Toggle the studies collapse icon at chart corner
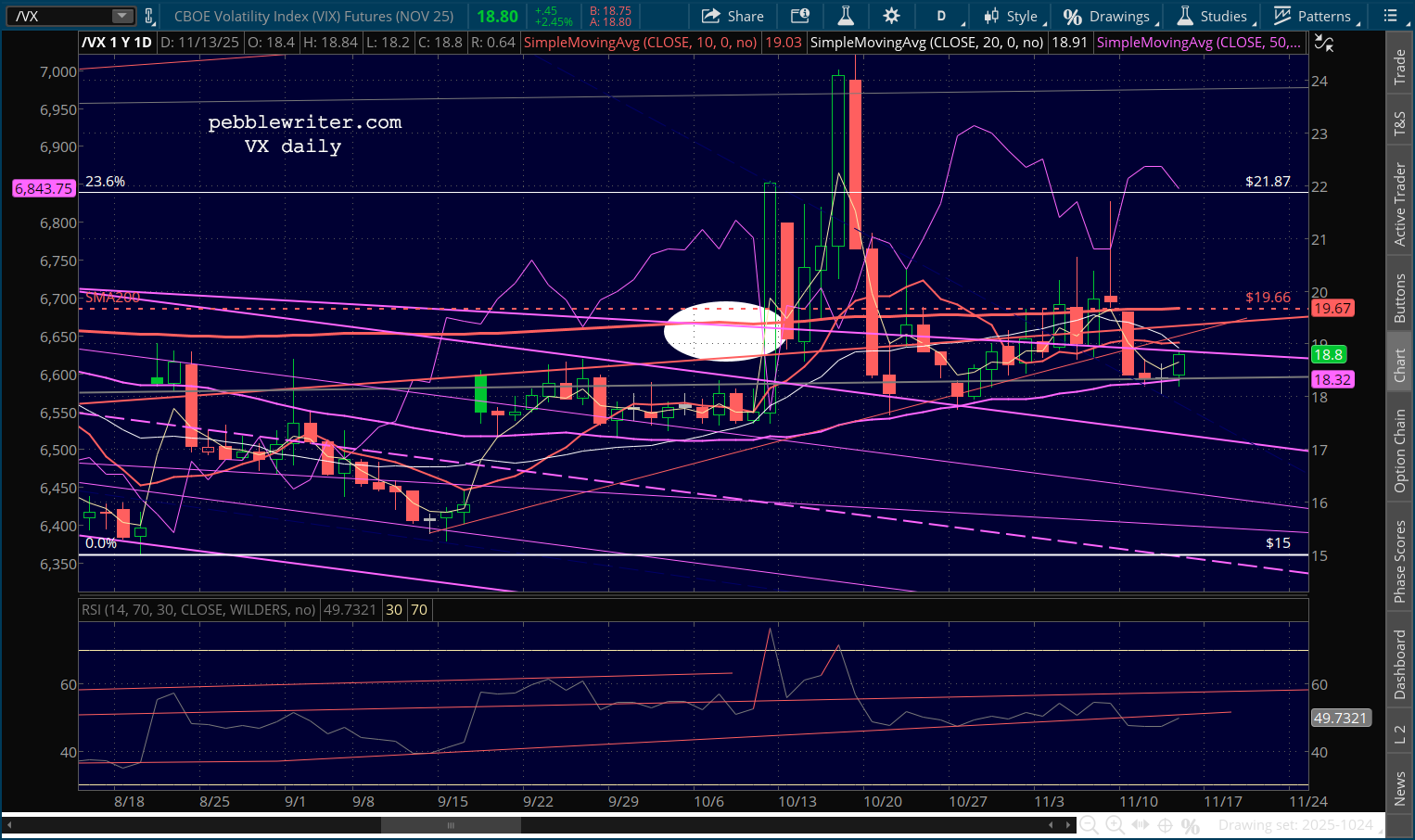The height and width of the screenshot is (840, 1415). (1324, 43)
